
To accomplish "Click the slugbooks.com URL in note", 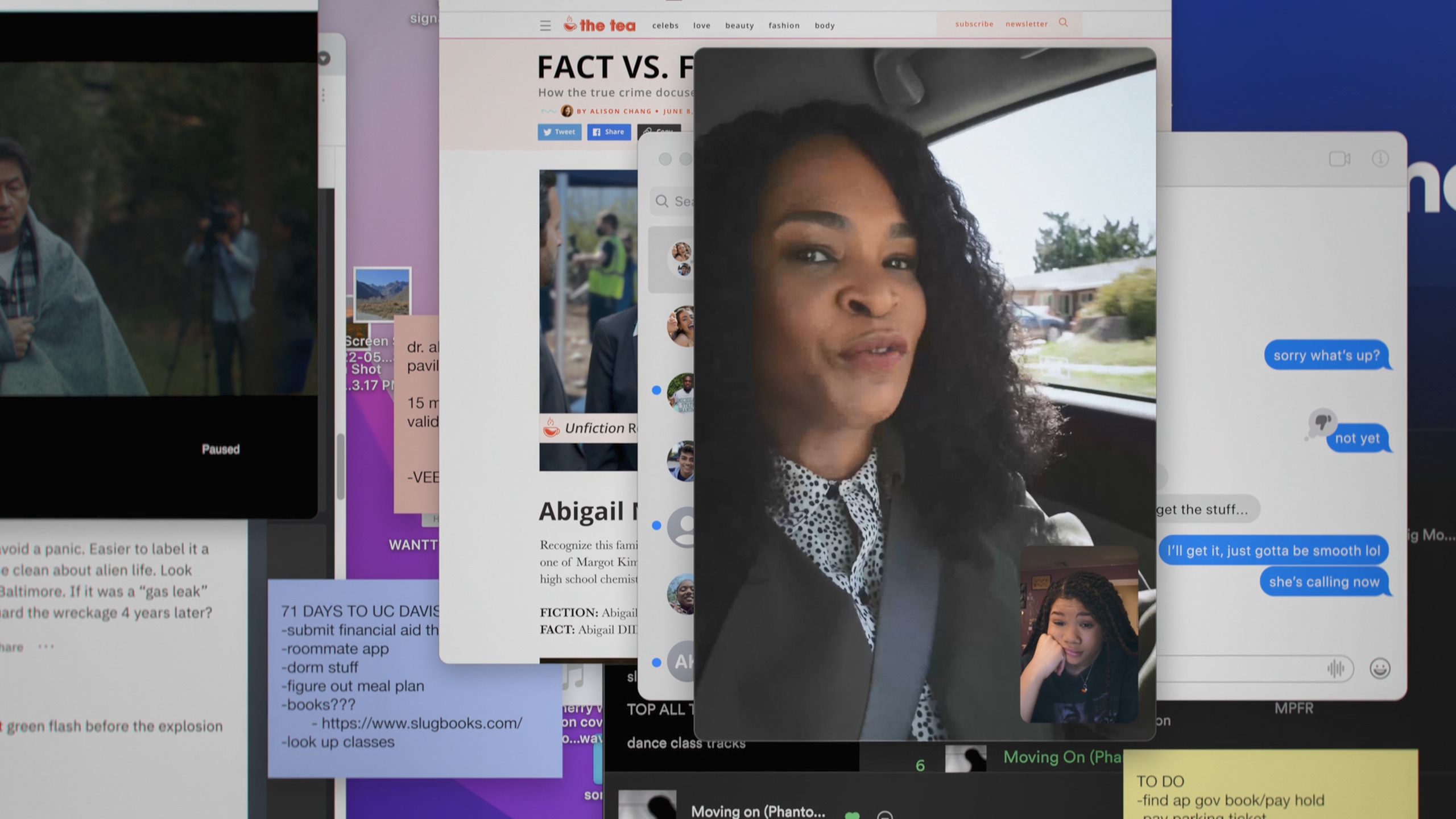I will pyautogui.click(x=421, y=723).
